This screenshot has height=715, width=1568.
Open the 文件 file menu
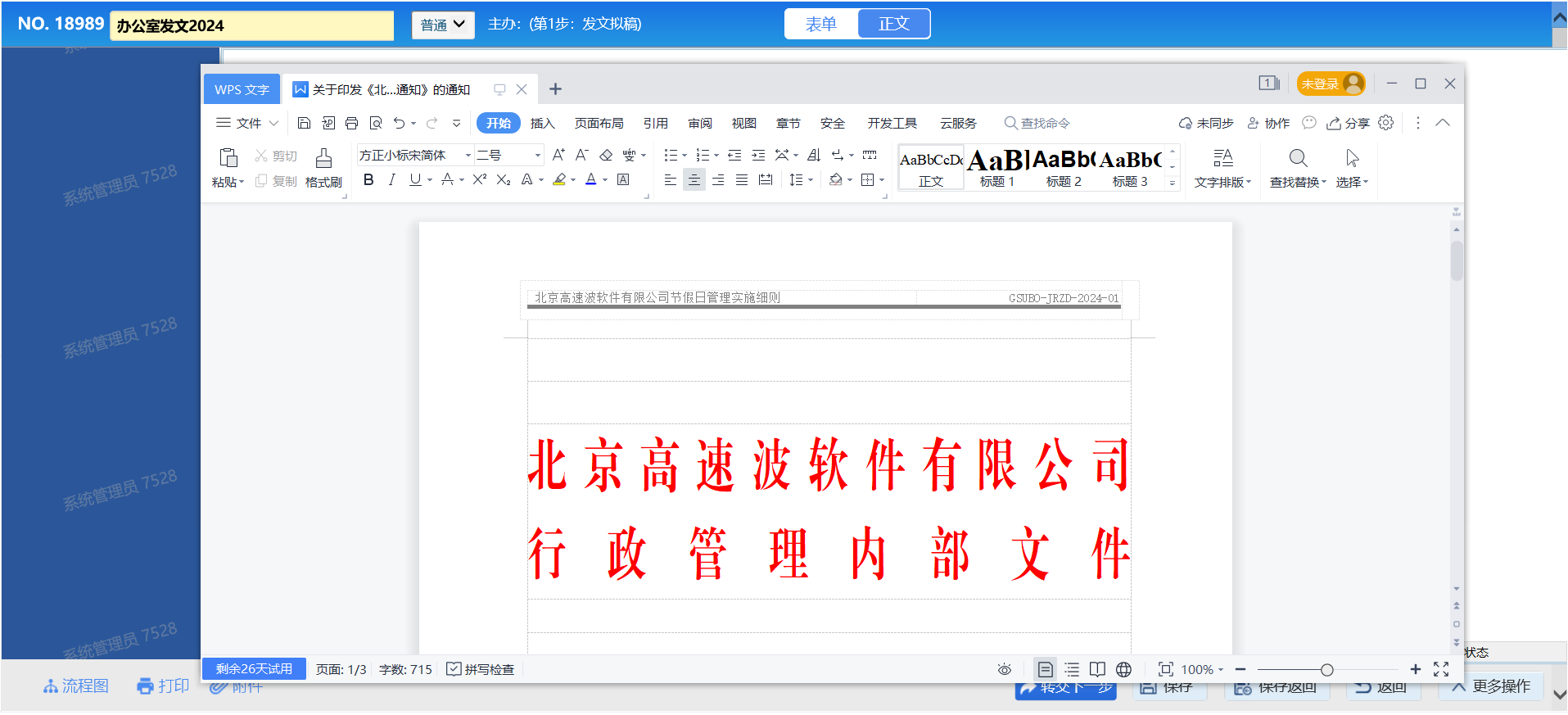coord(247,123)
